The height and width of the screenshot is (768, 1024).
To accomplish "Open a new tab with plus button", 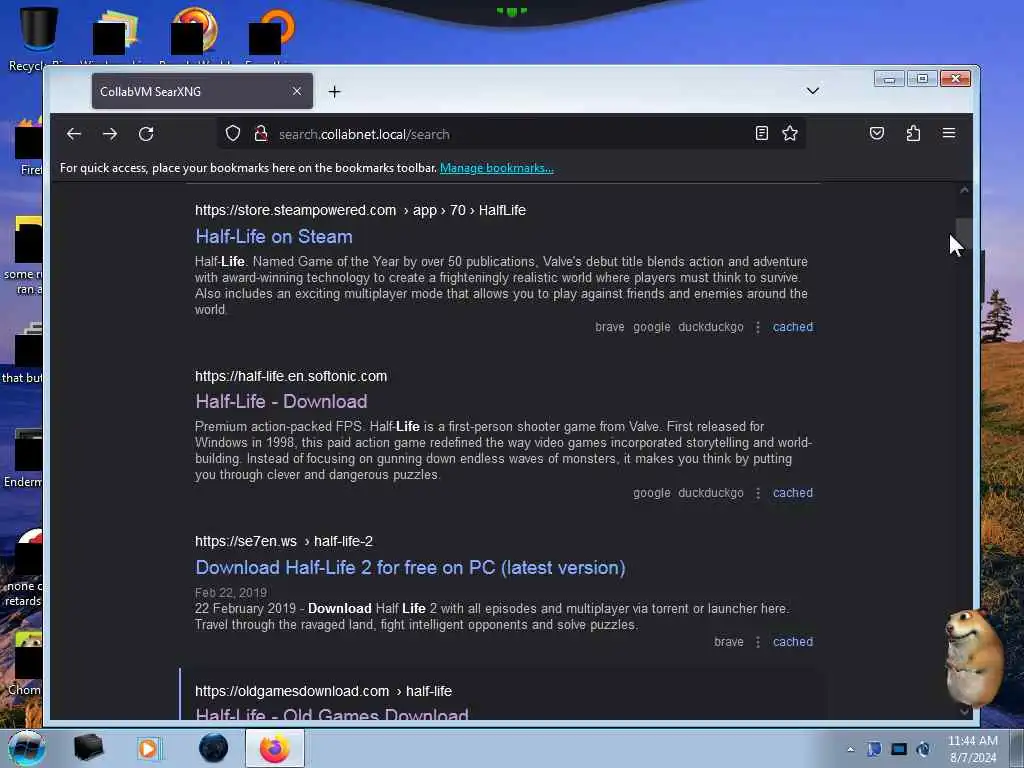I will [334, 91].
